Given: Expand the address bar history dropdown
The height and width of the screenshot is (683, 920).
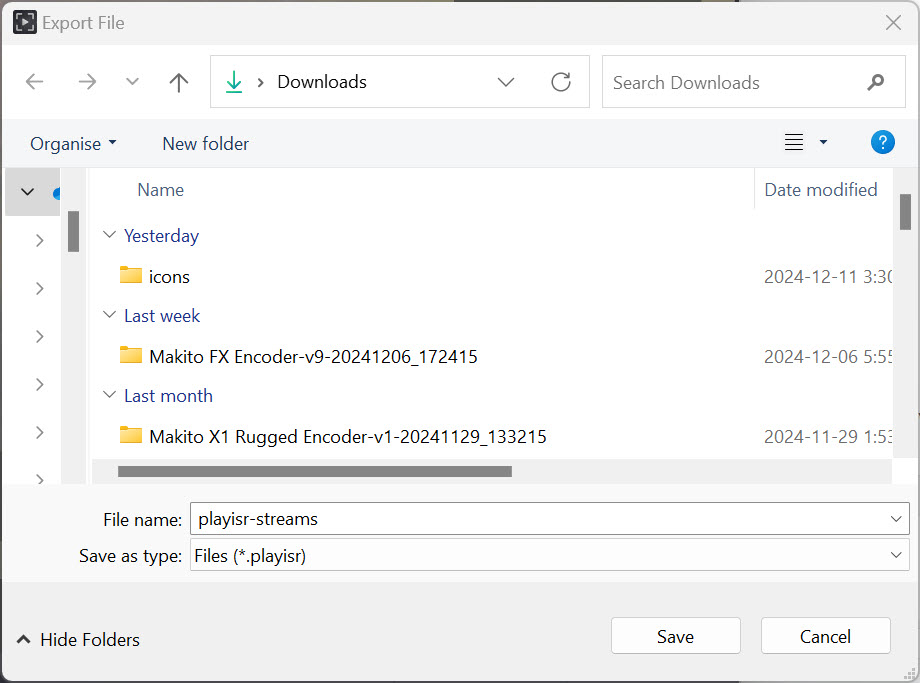Looking at the screenshot, I should click(x=506, y=82).
